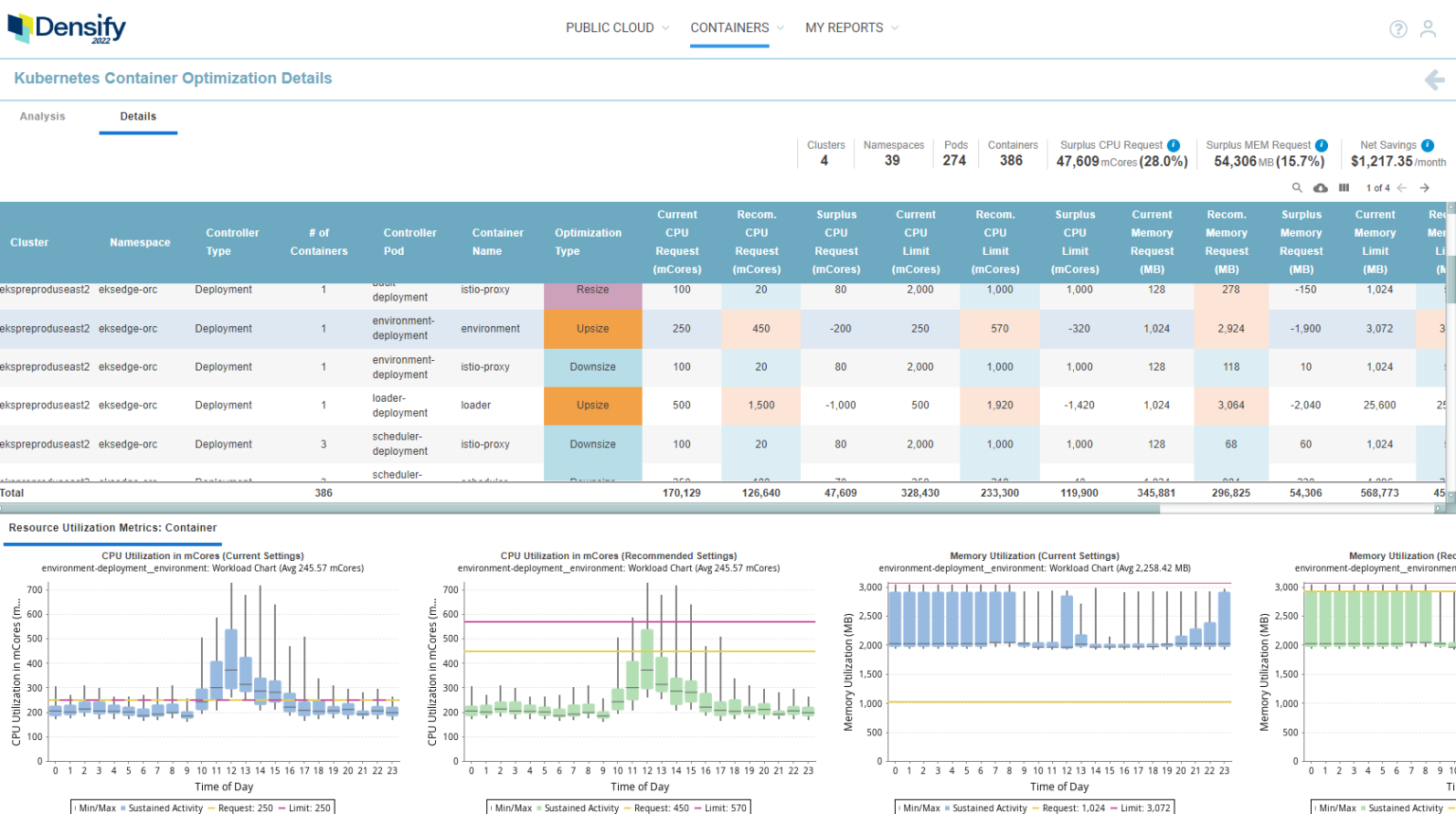Image resolution: width=1456 pixels, height=814 pixels.
Task: Open the column chooser icon
Action: pyautogui.click(x=1344, y=188)
